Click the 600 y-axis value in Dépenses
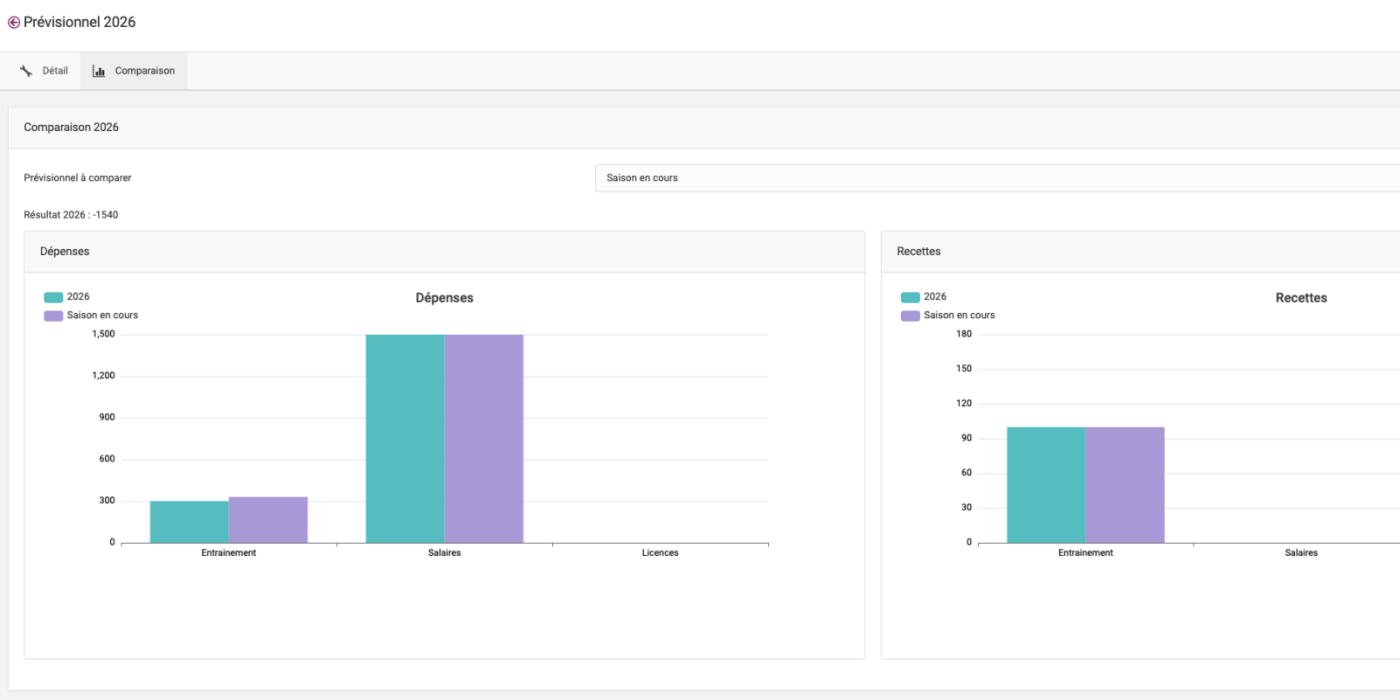Screen dimensions: 1400x700 (106, 459)
